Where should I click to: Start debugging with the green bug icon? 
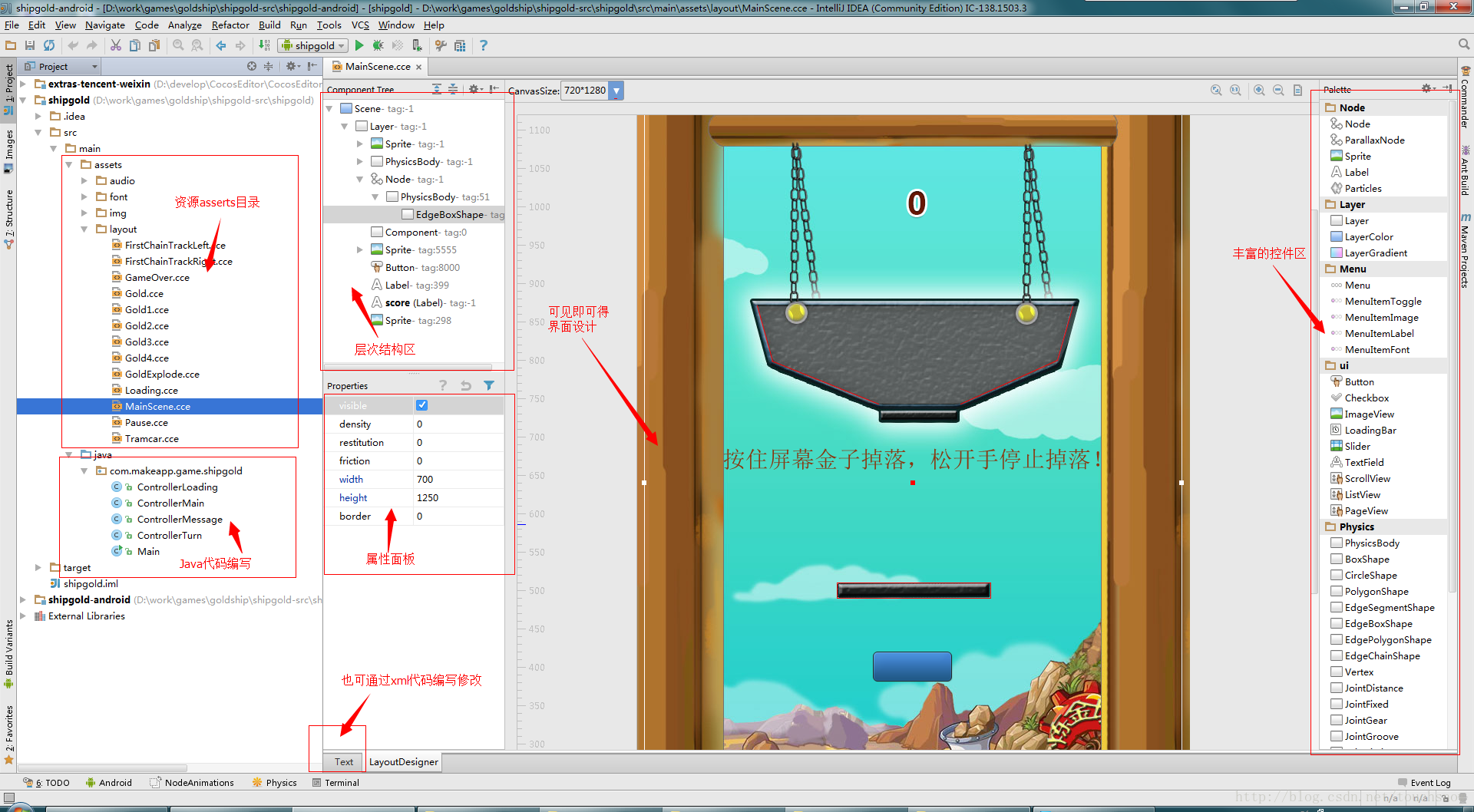click(x=378, y=45)
